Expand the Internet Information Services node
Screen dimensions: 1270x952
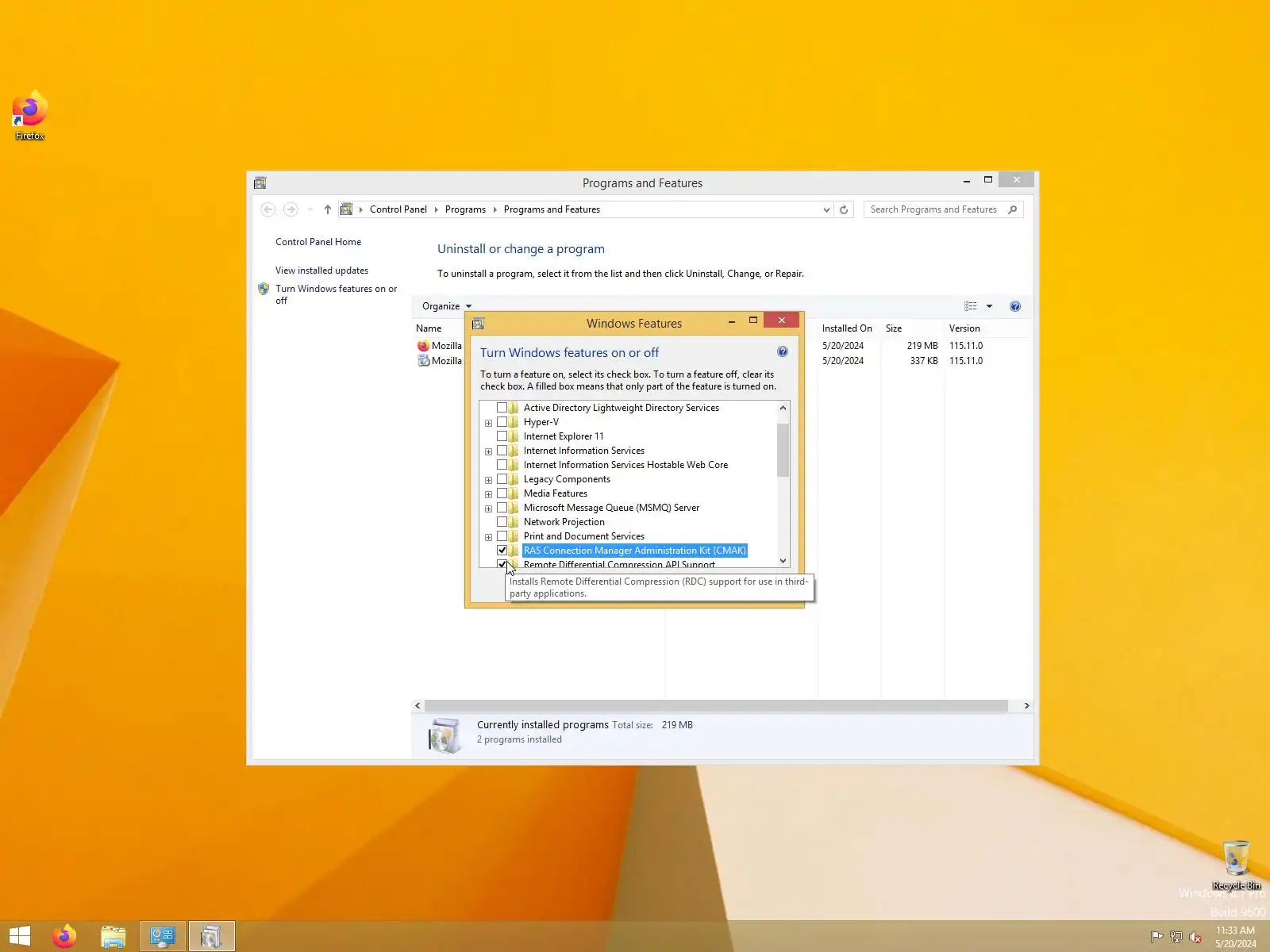point(488,451)
